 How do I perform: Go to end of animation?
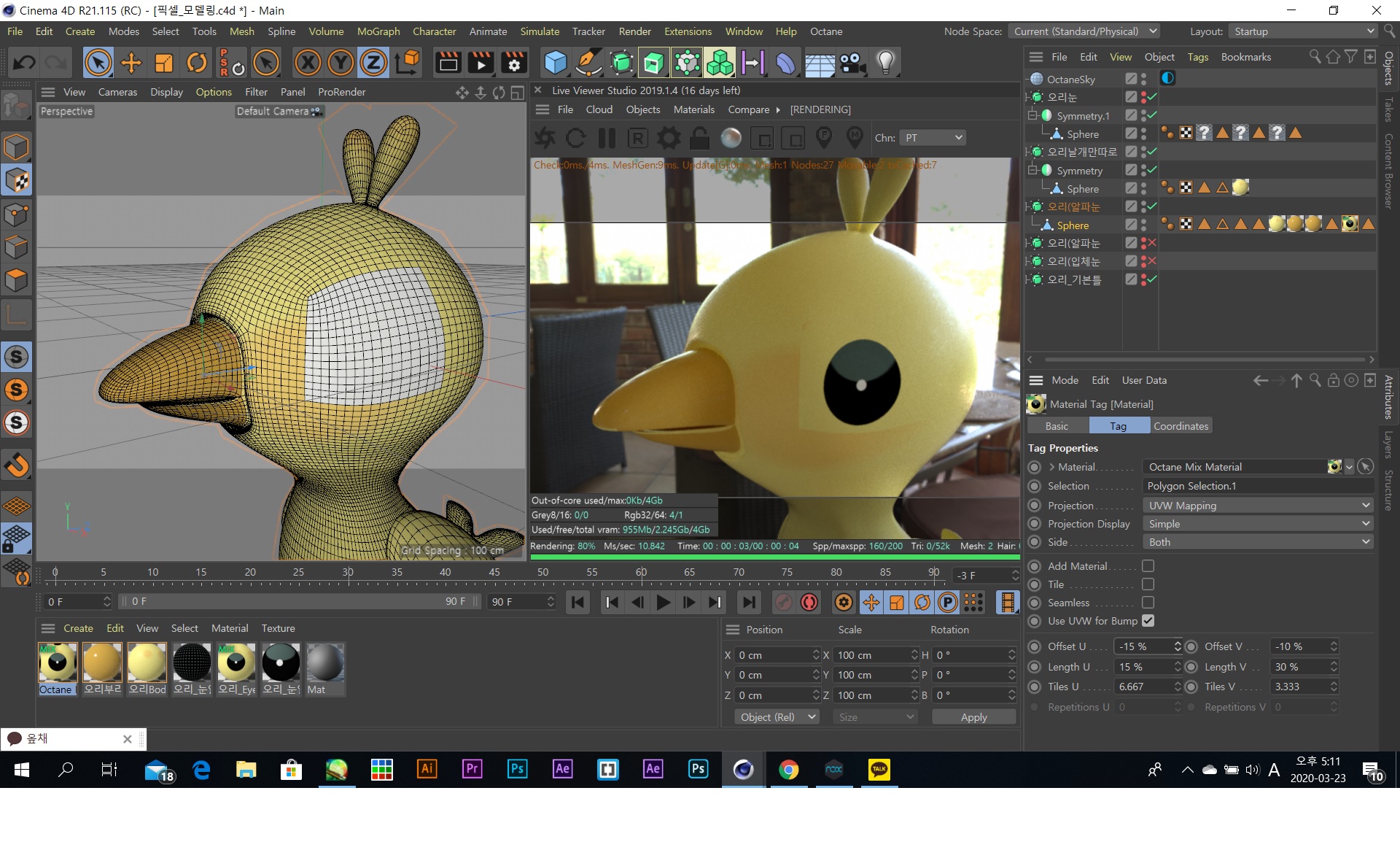click(x=749, y=603)
